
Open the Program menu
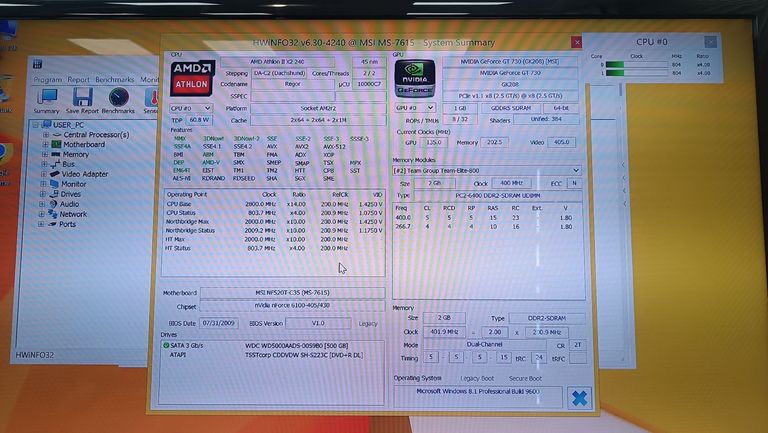click(48, 79)
